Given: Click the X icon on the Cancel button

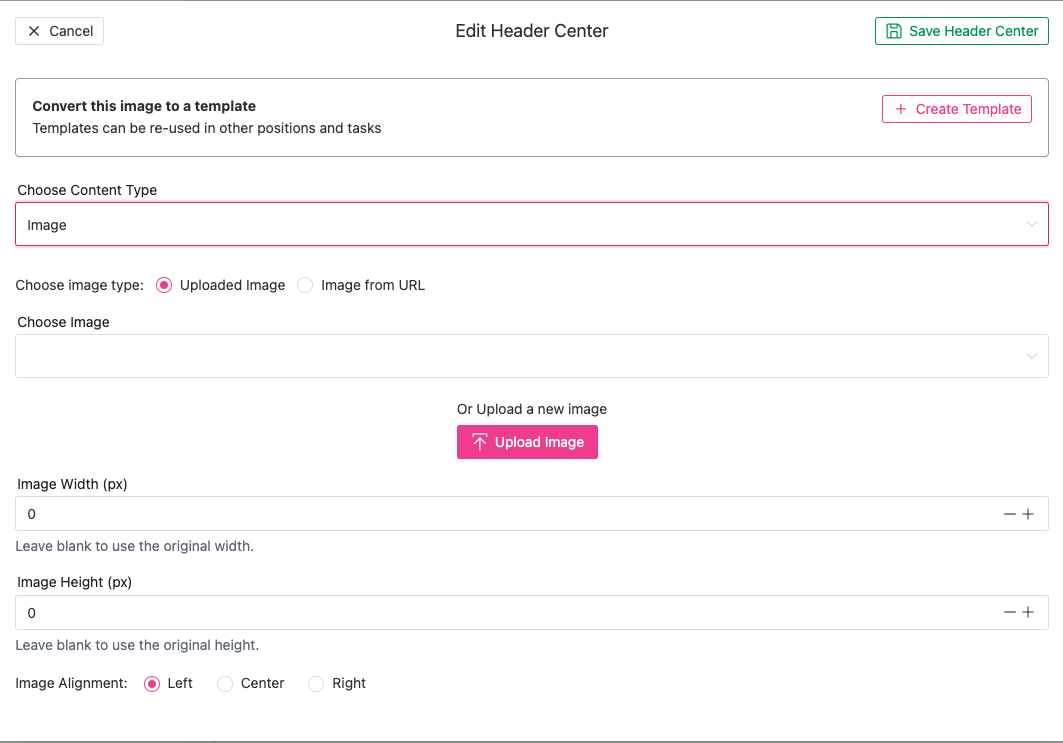Looking at the screenshot, I should [x=34, y=31].
